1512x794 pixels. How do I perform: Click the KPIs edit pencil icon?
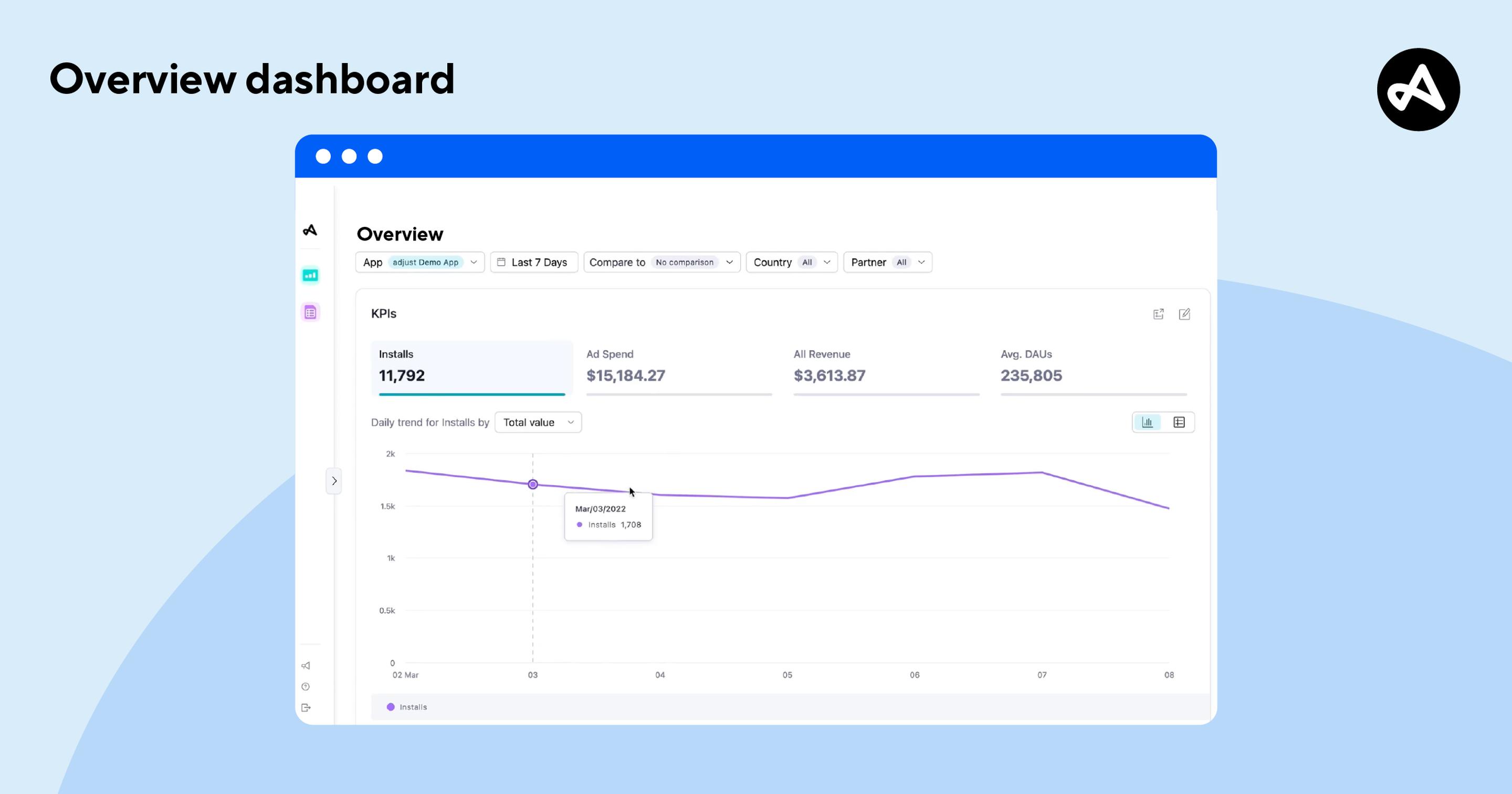point(1184,314)
